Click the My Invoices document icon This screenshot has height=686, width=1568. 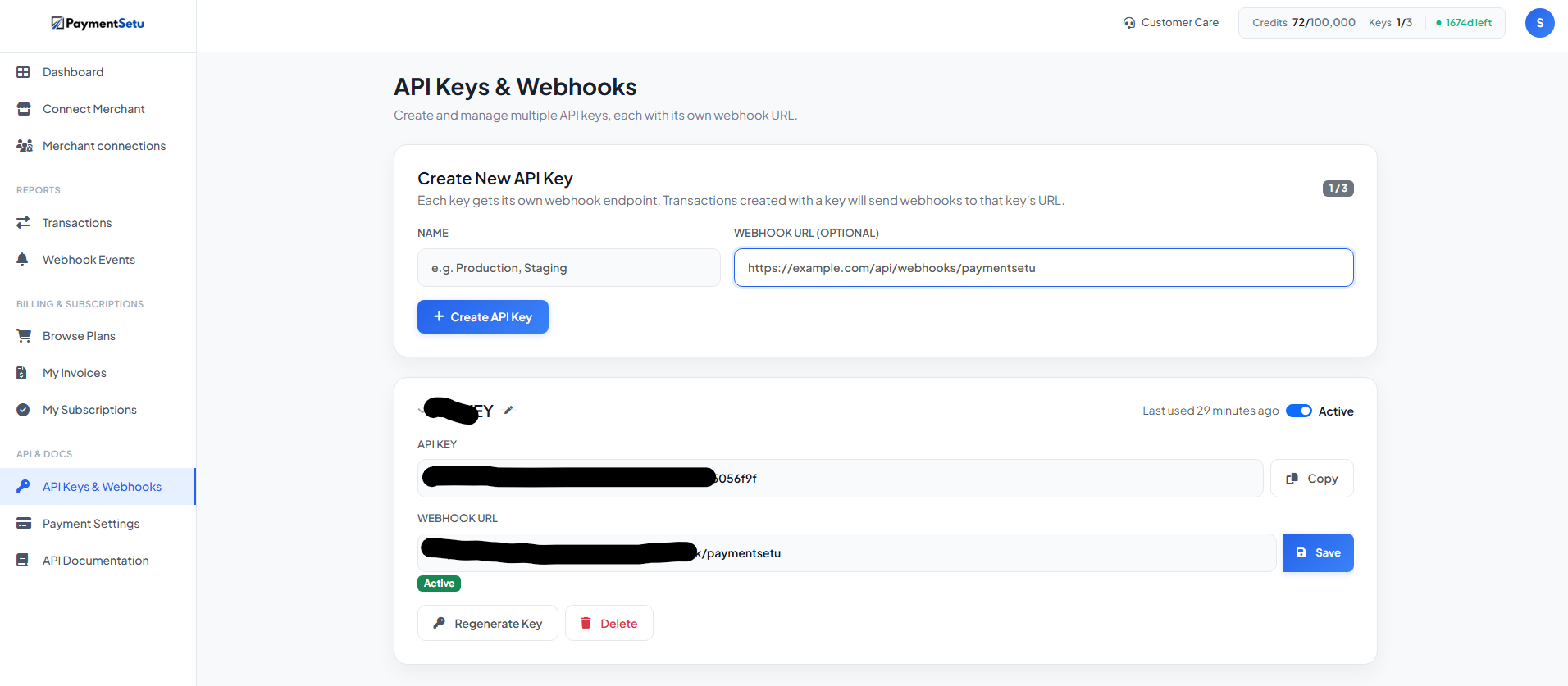tap(22, 373)
